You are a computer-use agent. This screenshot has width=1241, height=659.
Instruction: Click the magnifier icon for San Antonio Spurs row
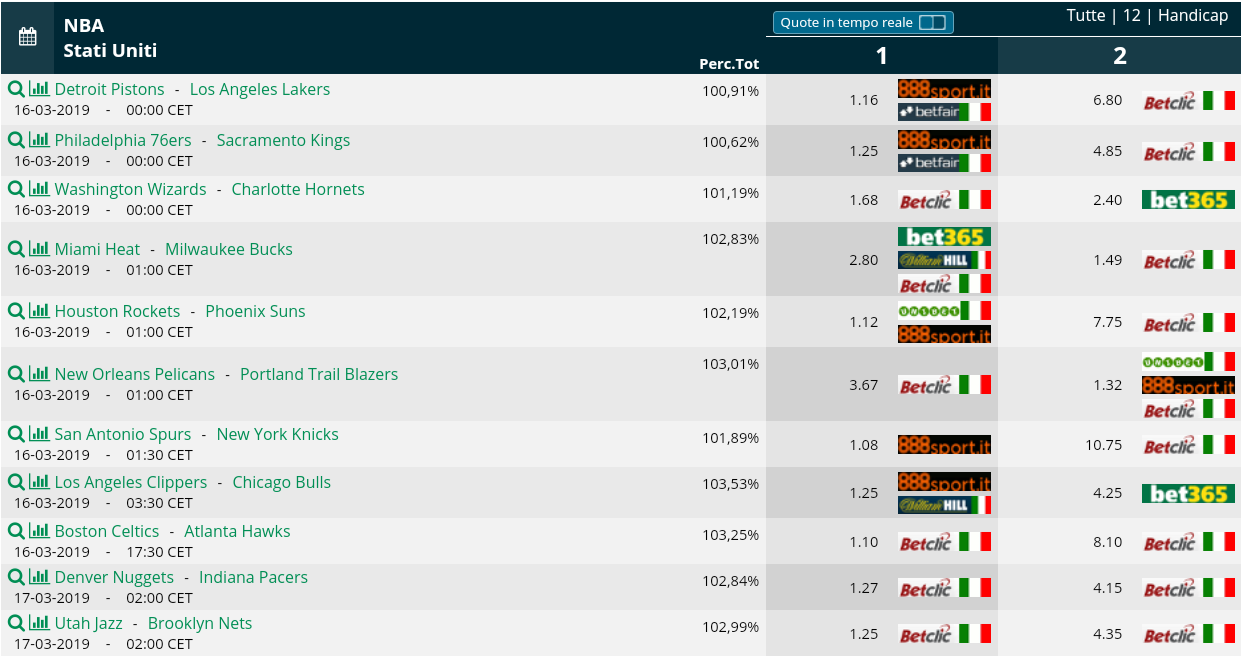pyautogui.click(x=16, y=434)
